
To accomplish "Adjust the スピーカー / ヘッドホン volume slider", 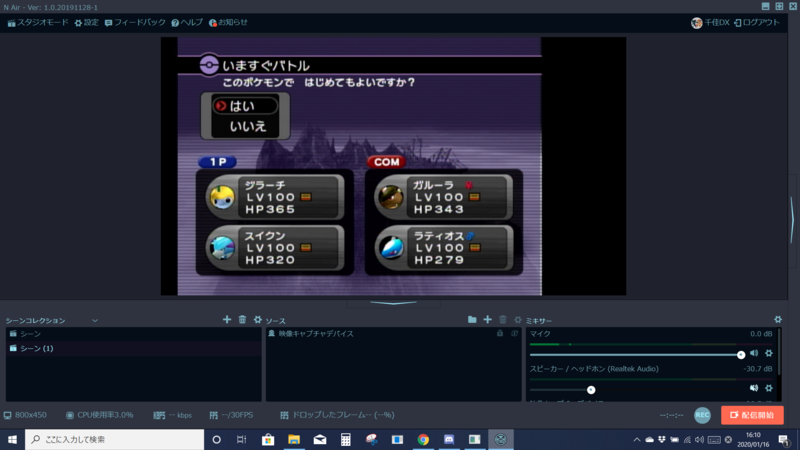I will pyautogui.click(x=635, y=390).
